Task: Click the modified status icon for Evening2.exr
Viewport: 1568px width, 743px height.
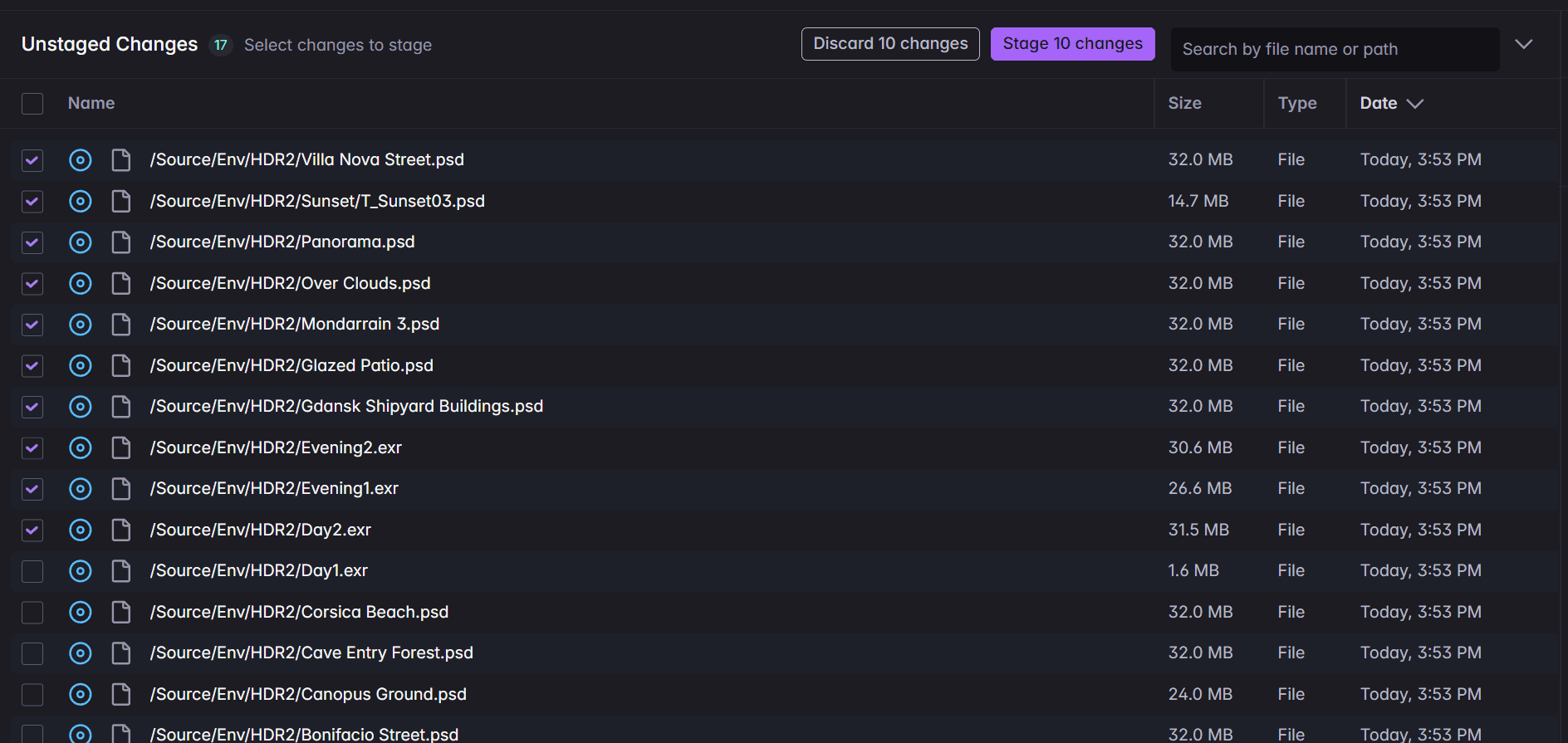Action: tap(81, 448)
